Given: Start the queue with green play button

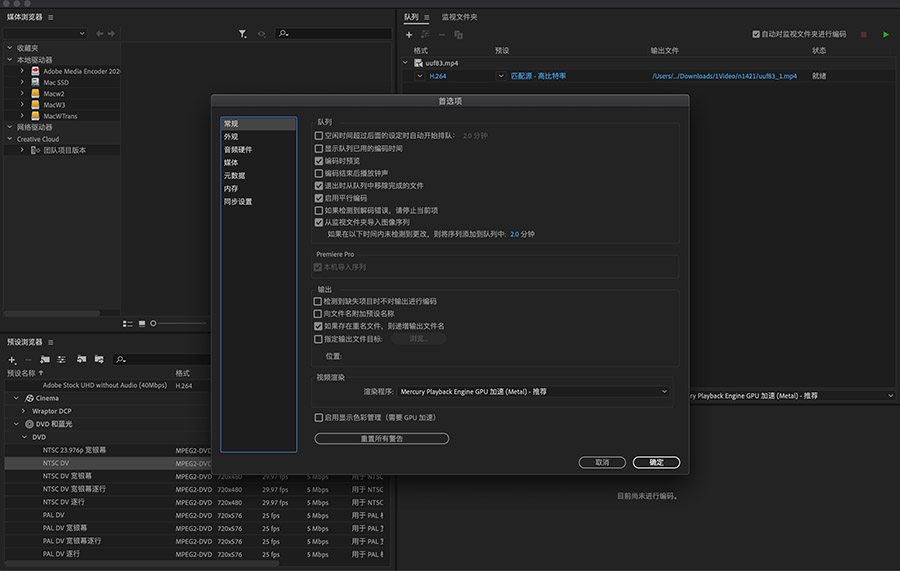Looking at the screenshot, I should click(886, 34).
